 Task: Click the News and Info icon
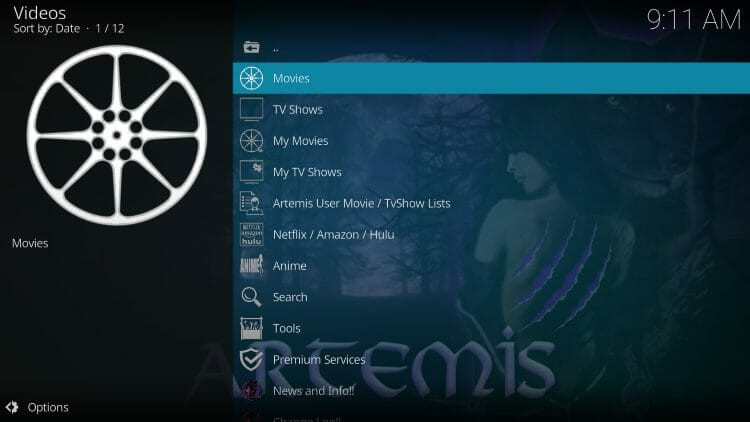251,391
